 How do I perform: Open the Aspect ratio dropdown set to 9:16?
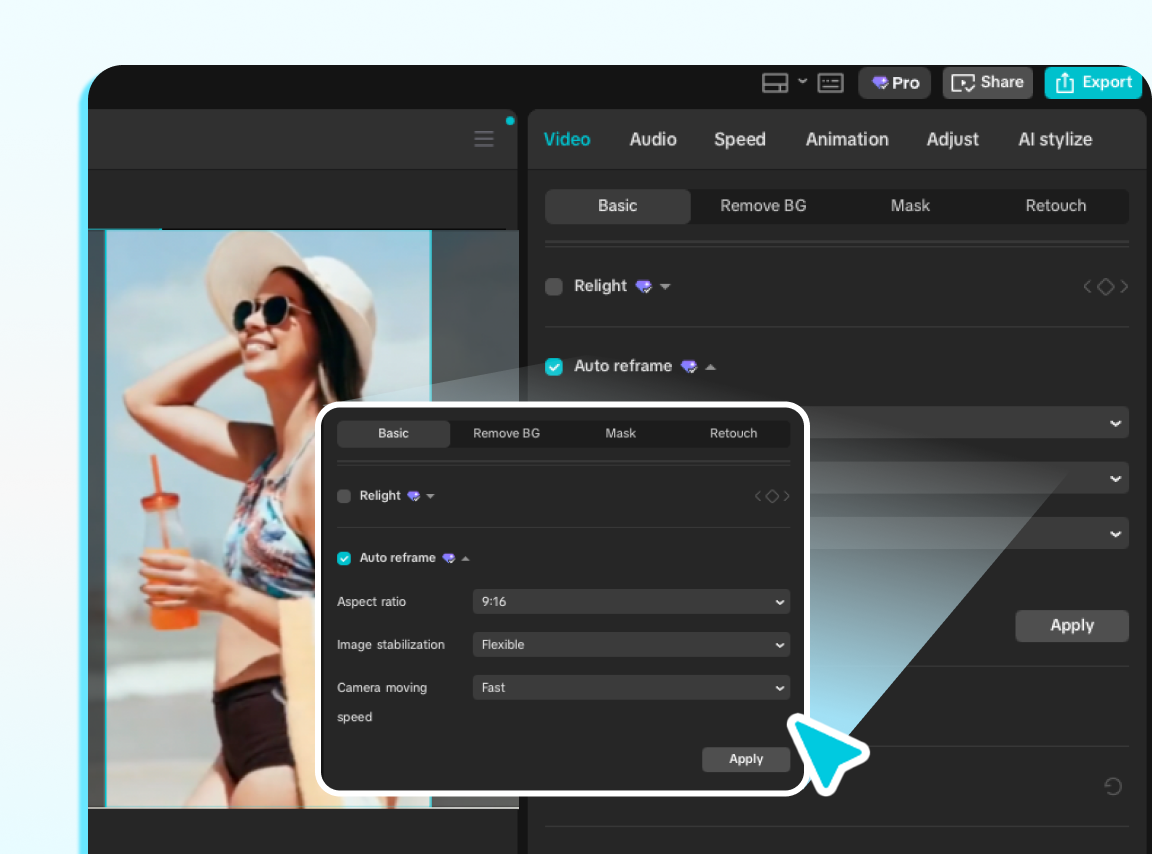click(630, 602)
